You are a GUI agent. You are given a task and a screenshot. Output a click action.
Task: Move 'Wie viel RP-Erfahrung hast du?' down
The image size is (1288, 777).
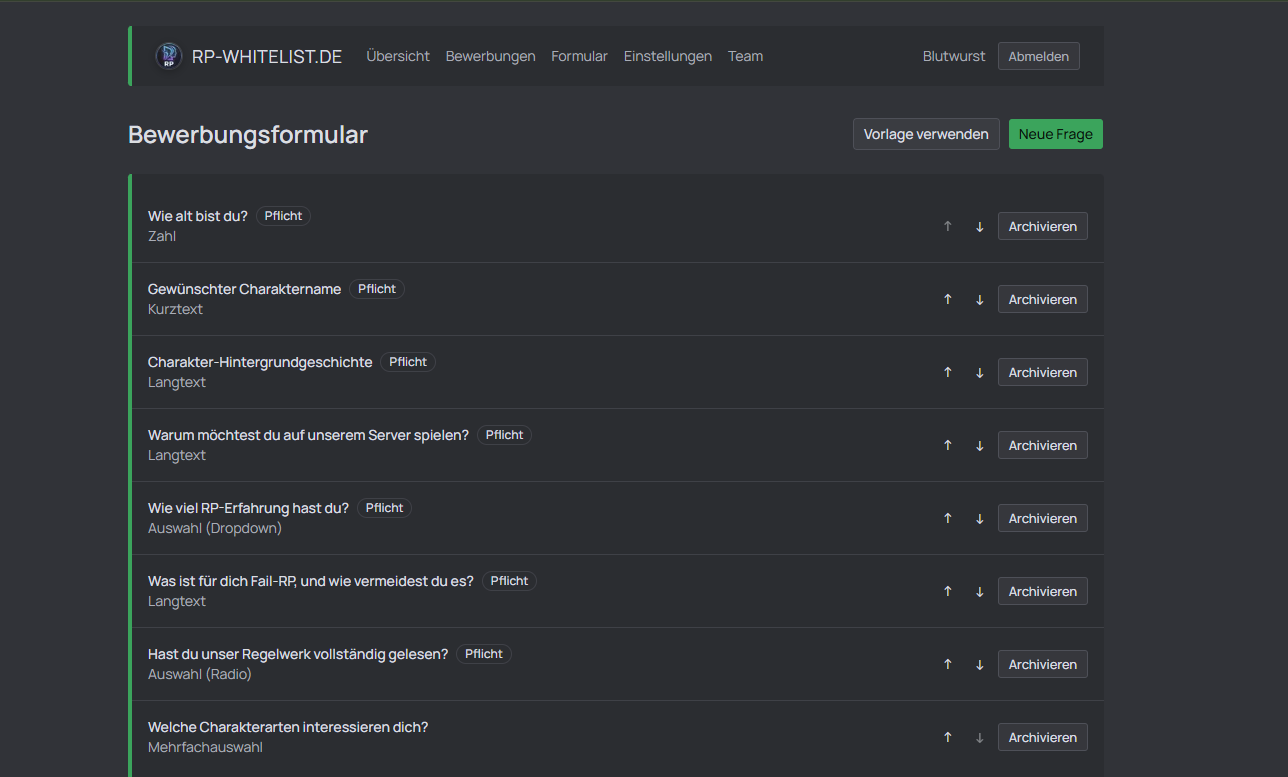(x=980, y=518)
